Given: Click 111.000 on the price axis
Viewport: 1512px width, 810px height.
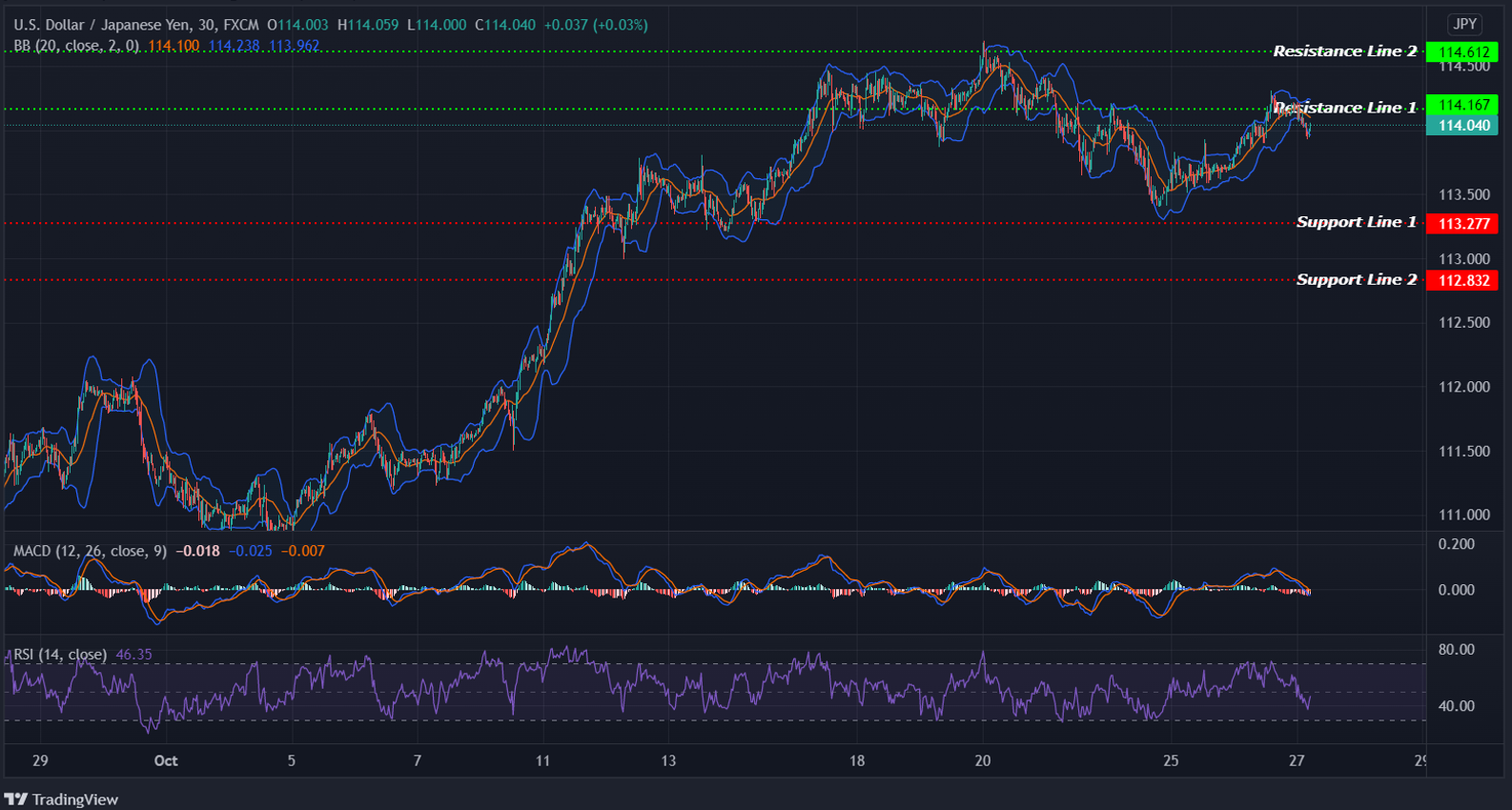Looking at the screenshot, I should pos(1463,515).
